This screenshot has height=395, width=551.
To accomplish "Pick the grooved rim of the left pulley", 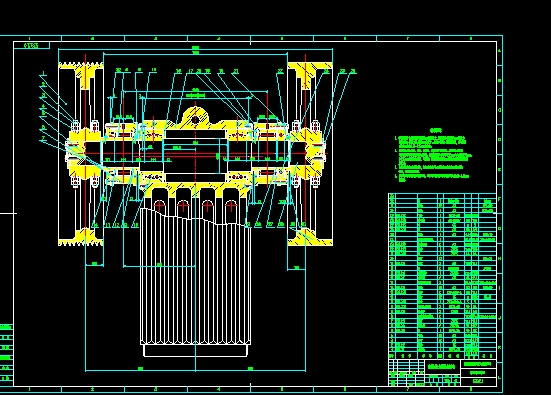I will 80,65.
